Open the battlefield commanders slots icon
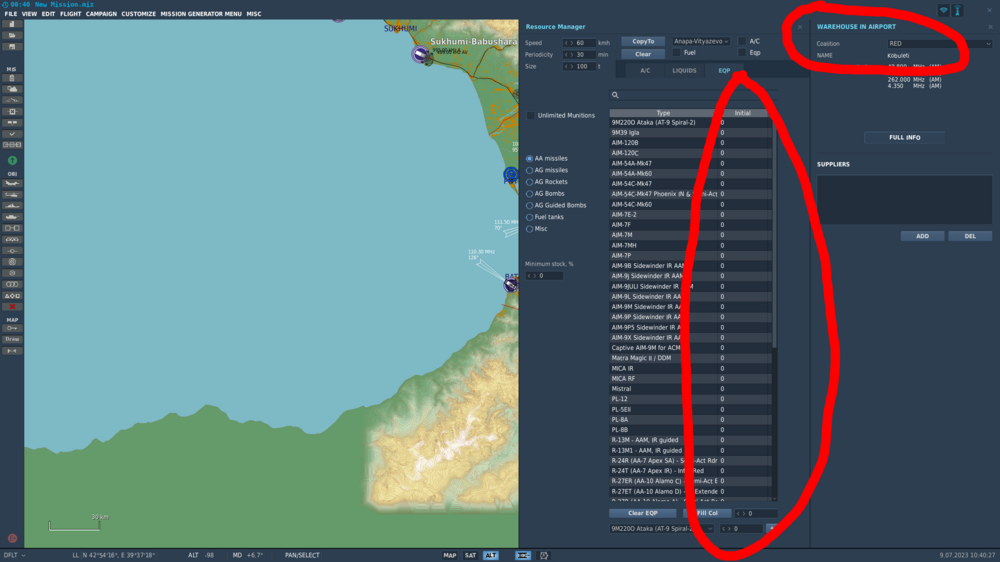Screen dimensions: 1000x562 pyautogui.click(x=11, y=145)
